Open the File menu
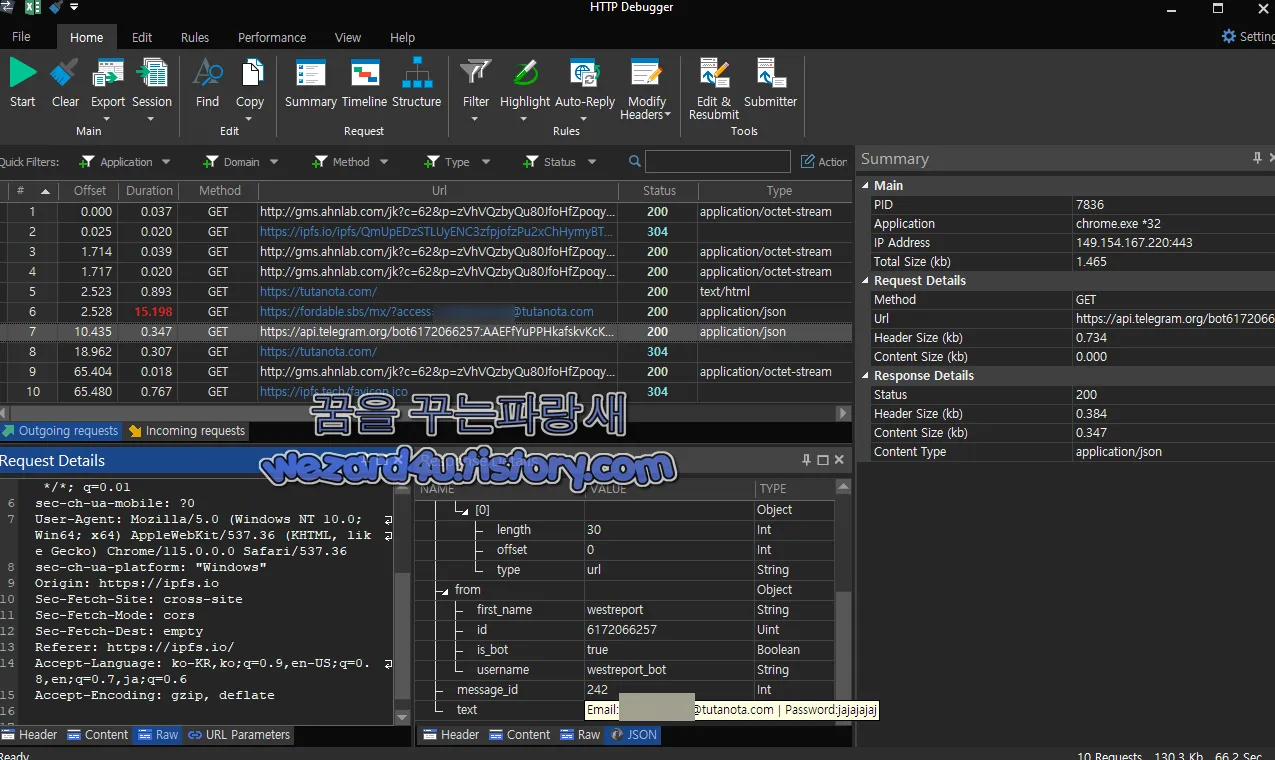This screenshot has height=760, width=1275. (21, 37)
